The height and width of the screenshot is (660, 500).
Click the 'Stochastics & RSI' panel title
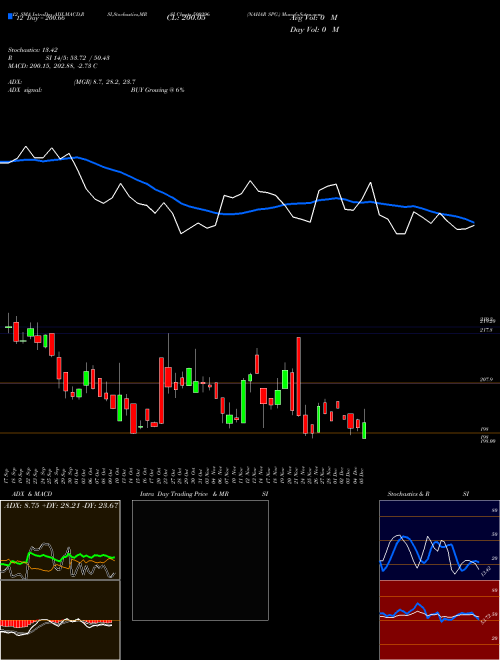pos(428,494)
